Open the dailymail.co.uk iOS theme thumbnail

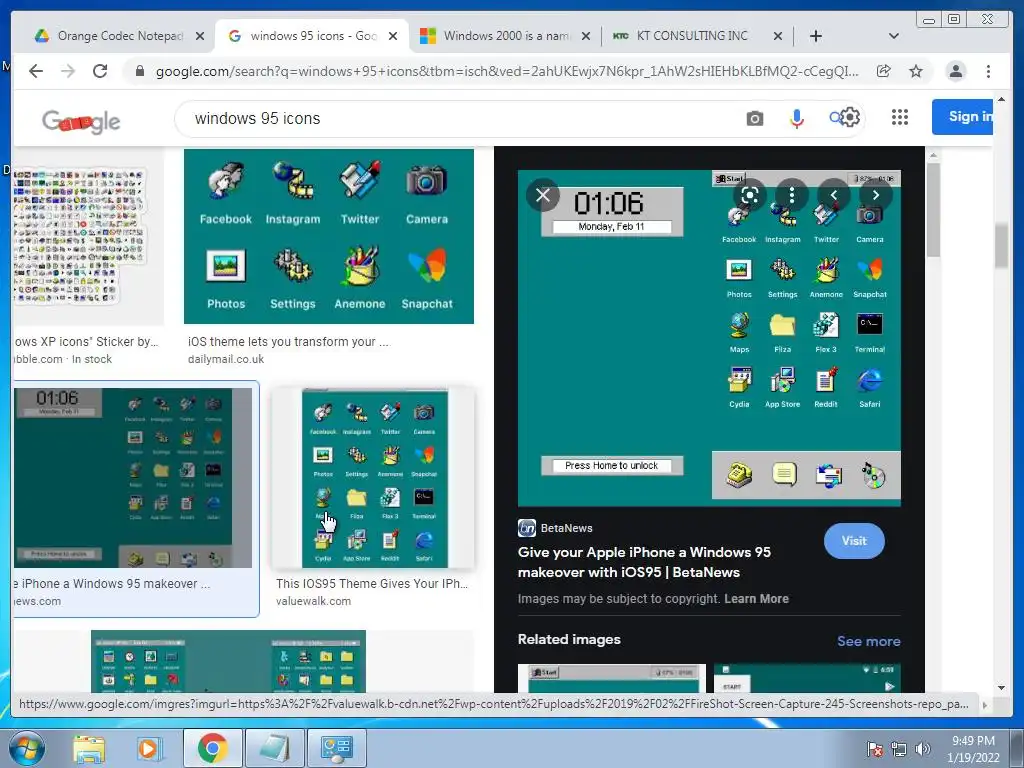[328, 236]
